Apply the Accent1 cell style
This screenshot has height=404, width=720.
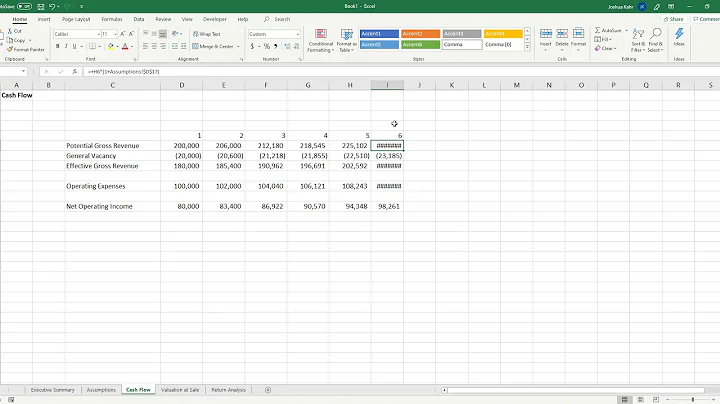point(379,34)
